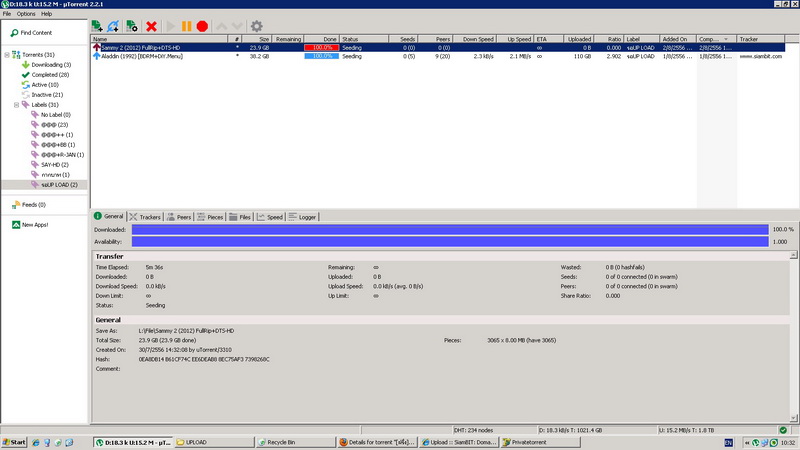The image size is (800, 450).
Task: Switch to the Trackers tab
Action: 145,217
